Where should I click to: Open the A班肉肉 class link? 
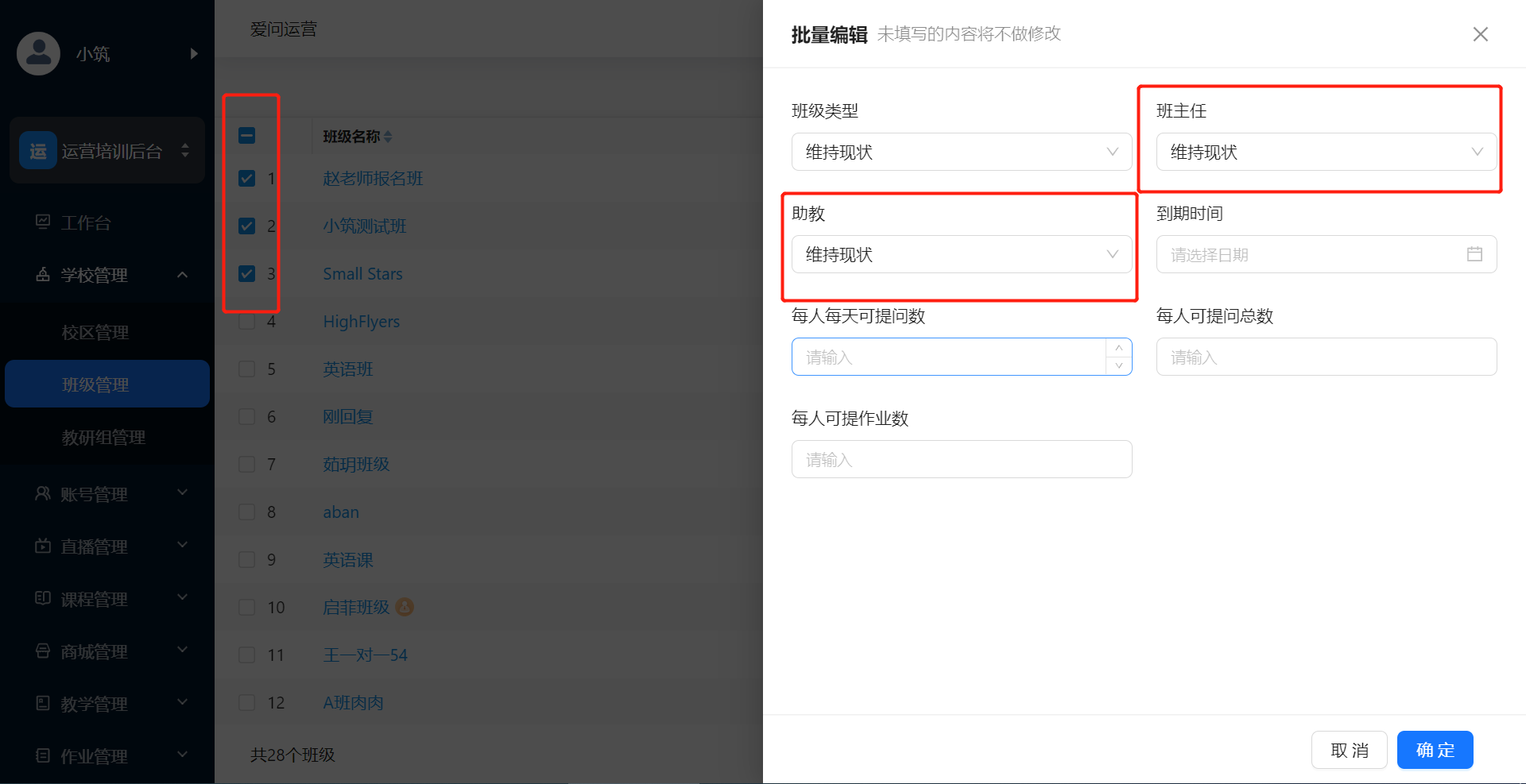point(353,702)
